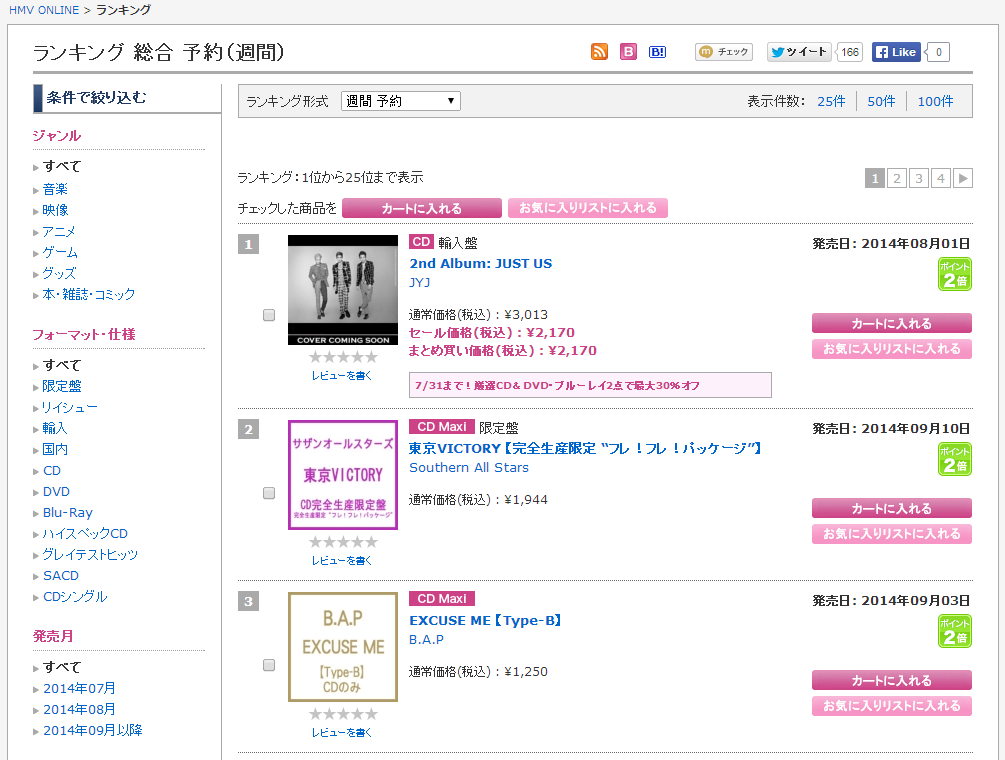
Task: Click the blue Hatena B! bookmark icon
Action: pos(657,52)
